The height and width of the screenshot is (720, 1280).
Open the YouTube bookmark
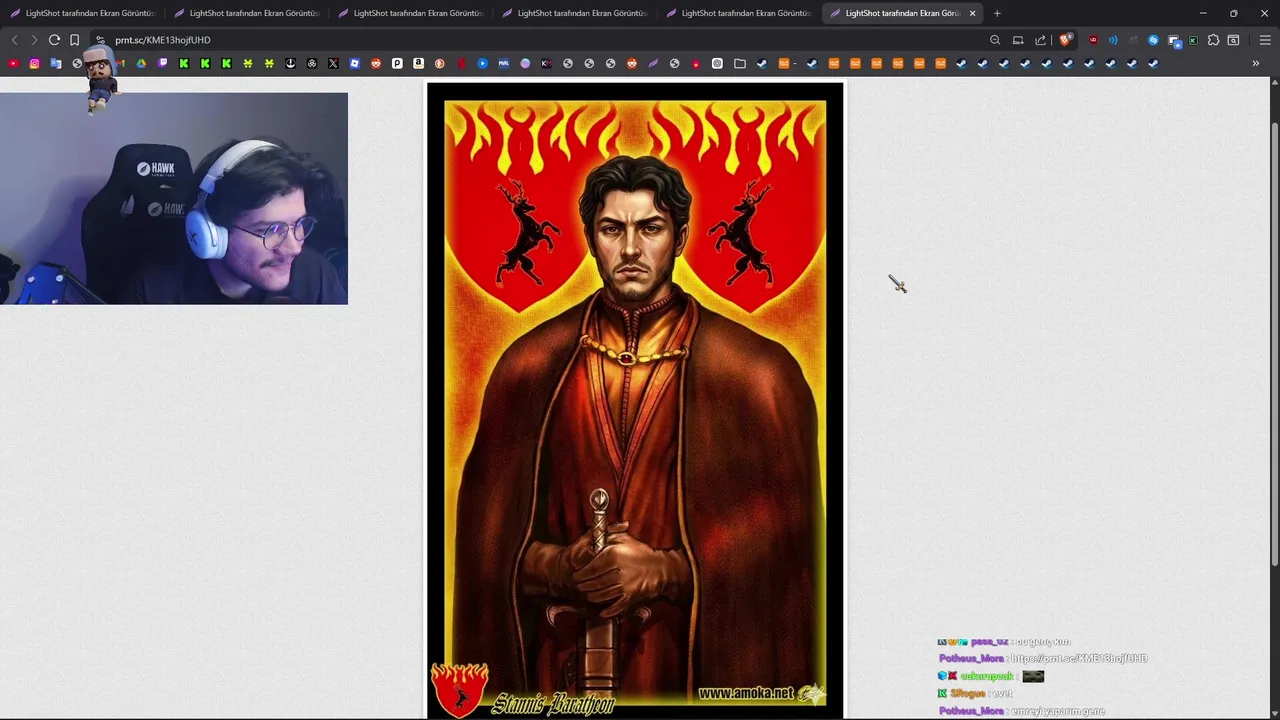(13, 64)
